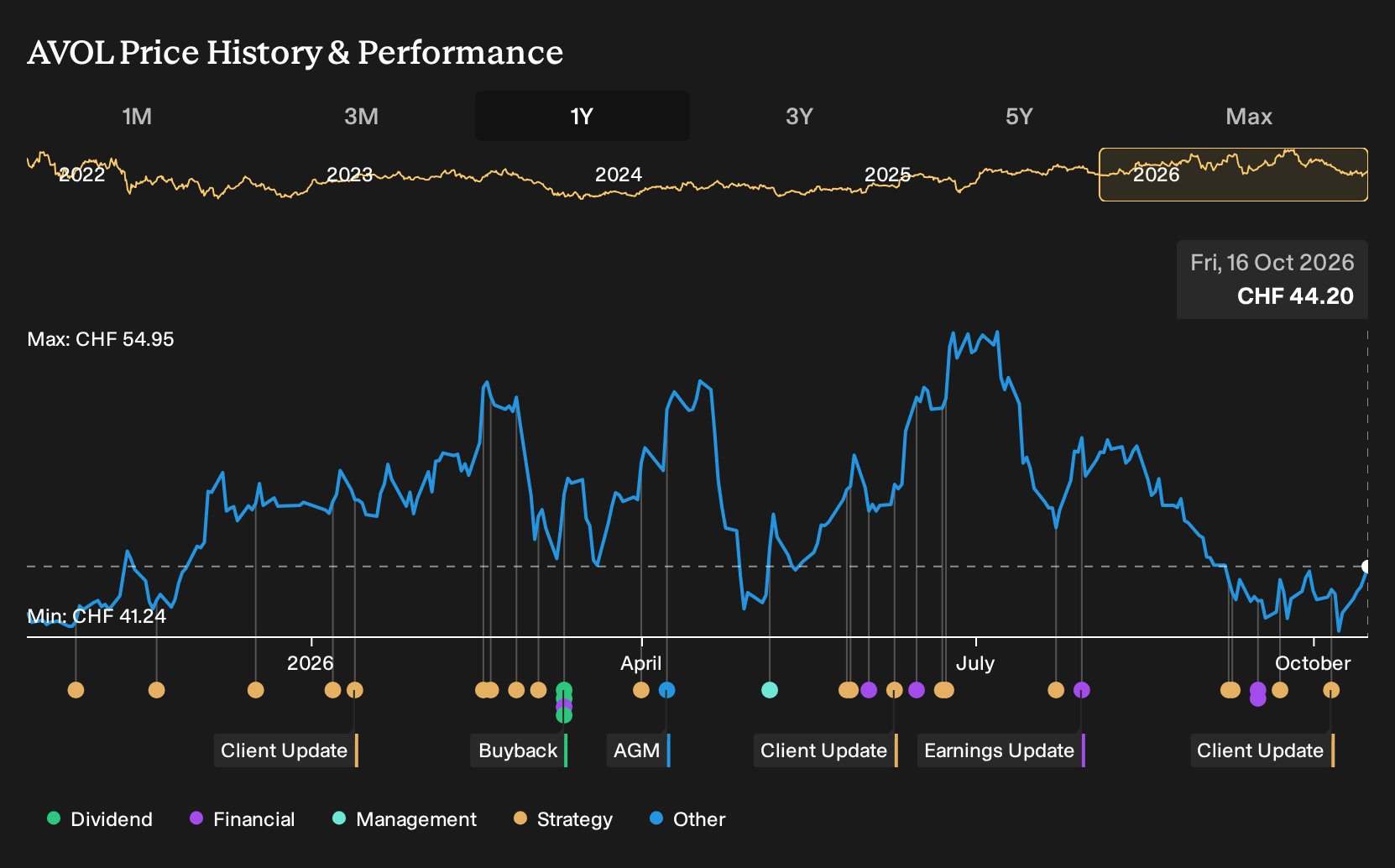Image resolution: width=1395 pixels, height=868 pixels.
Task: Show the Max price history
Action: pyautogui.click(x=1249, y=116)
